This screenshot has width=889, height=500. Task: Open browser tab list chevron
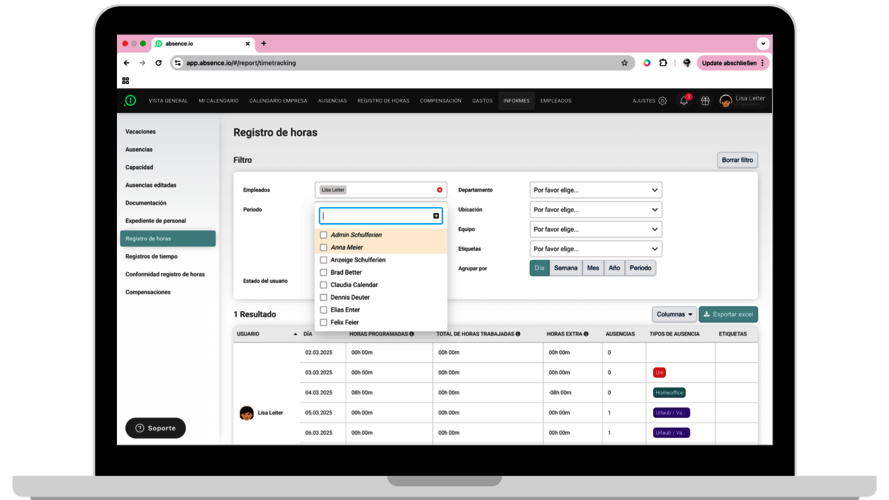point(763,44)
